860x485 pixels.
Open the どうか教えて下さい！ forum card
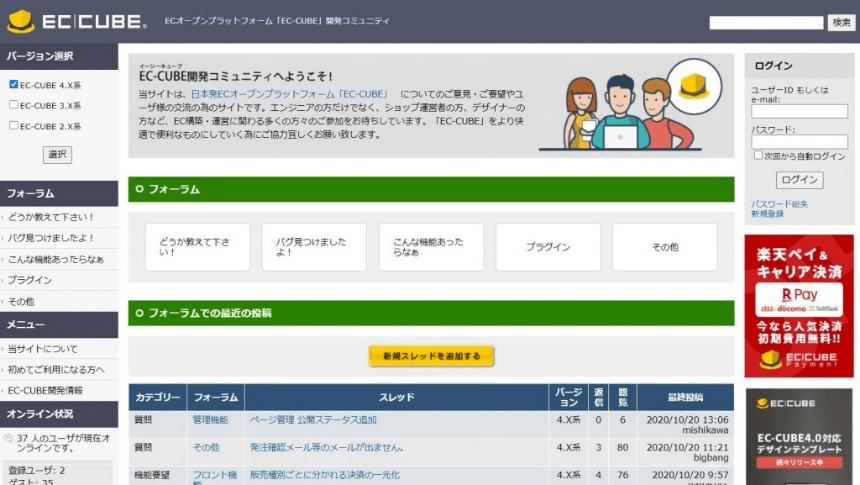tap(197, 247)
